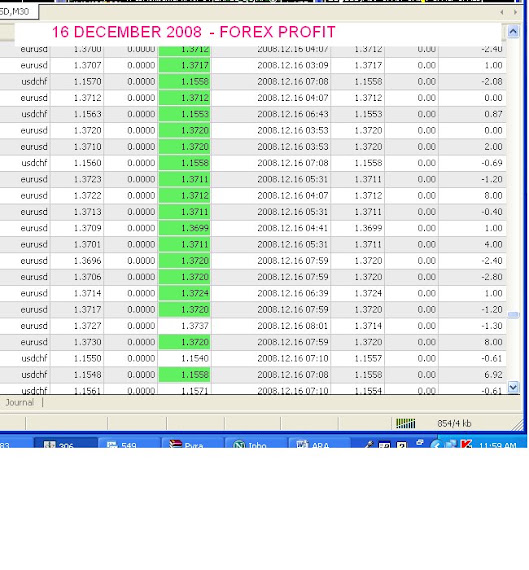Click profit value '6.92'

point(493,375)
